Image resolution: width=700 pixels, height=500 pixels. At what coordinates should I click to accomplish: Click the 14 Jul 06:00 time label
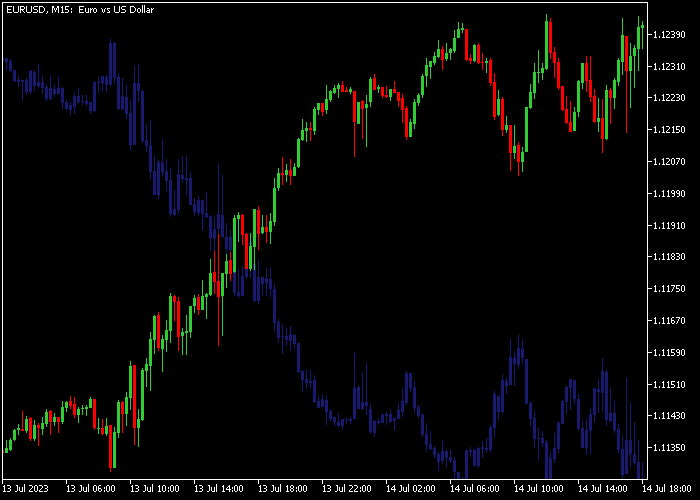coord(475,488)
